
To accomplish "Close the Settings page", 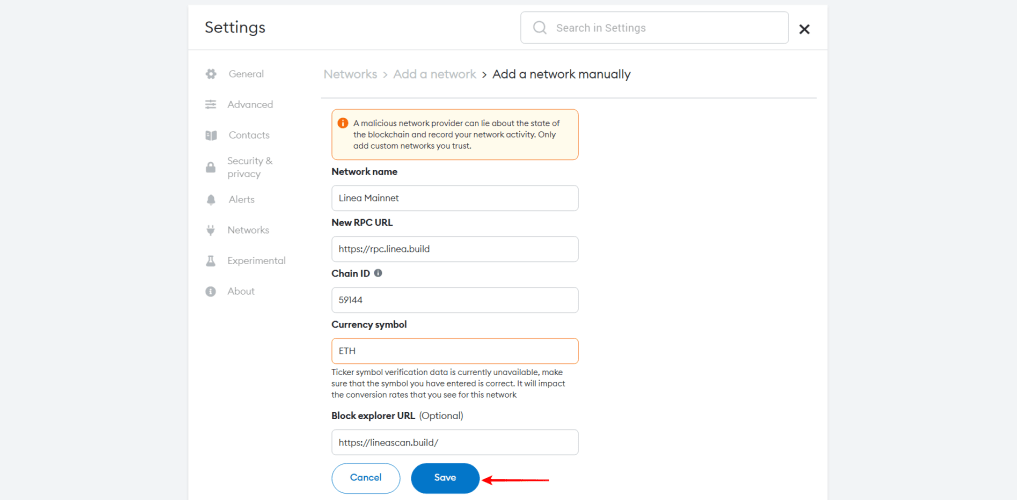I will [x=804, y=29].
